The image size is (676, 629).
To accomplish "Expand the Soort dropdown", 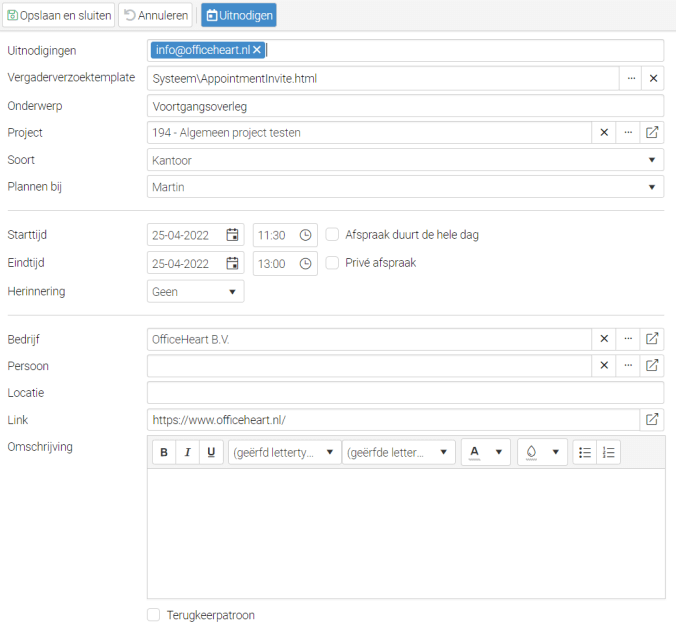I will (x=652, y=160).
